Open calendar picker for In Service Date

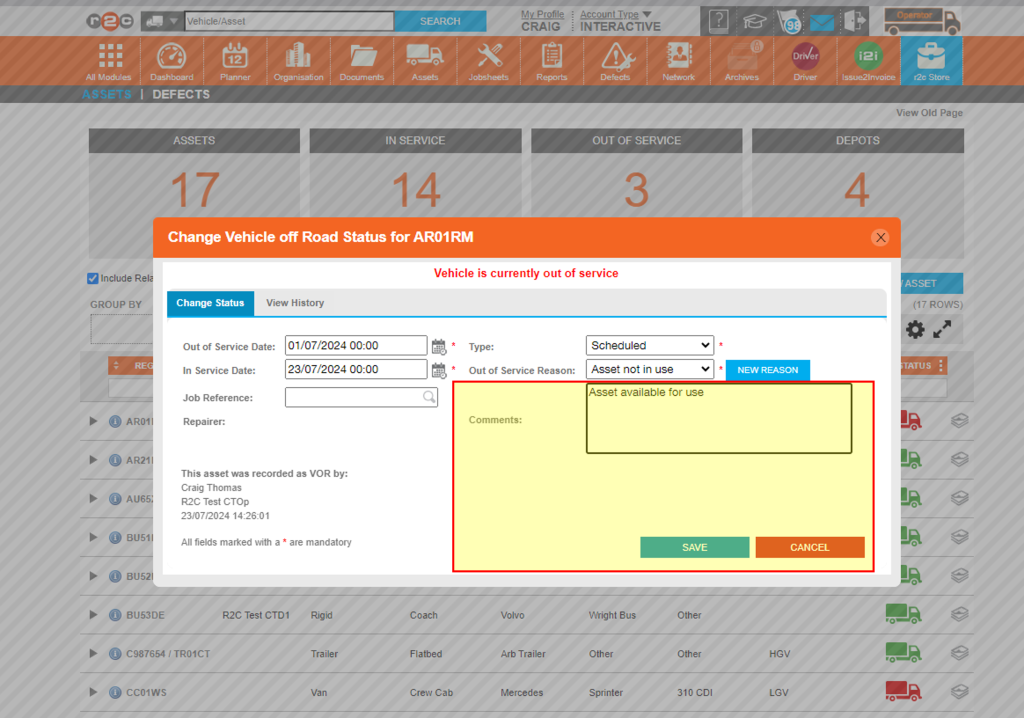pos(439,370)
